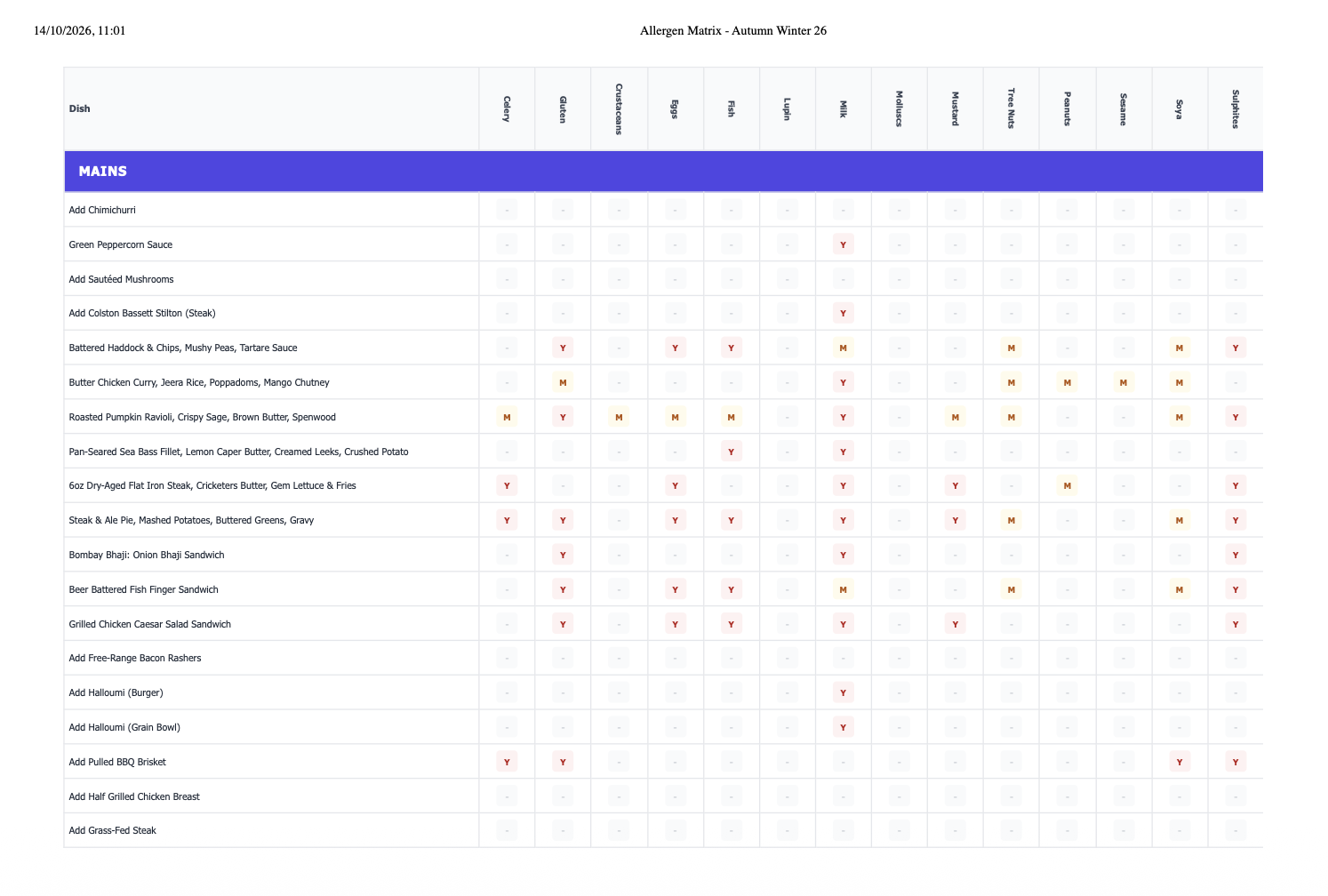This screenshot has height=896, width=1328.
Task: Select Add Colston Bassett Stilton (Steak)
Action: point(142,313)
